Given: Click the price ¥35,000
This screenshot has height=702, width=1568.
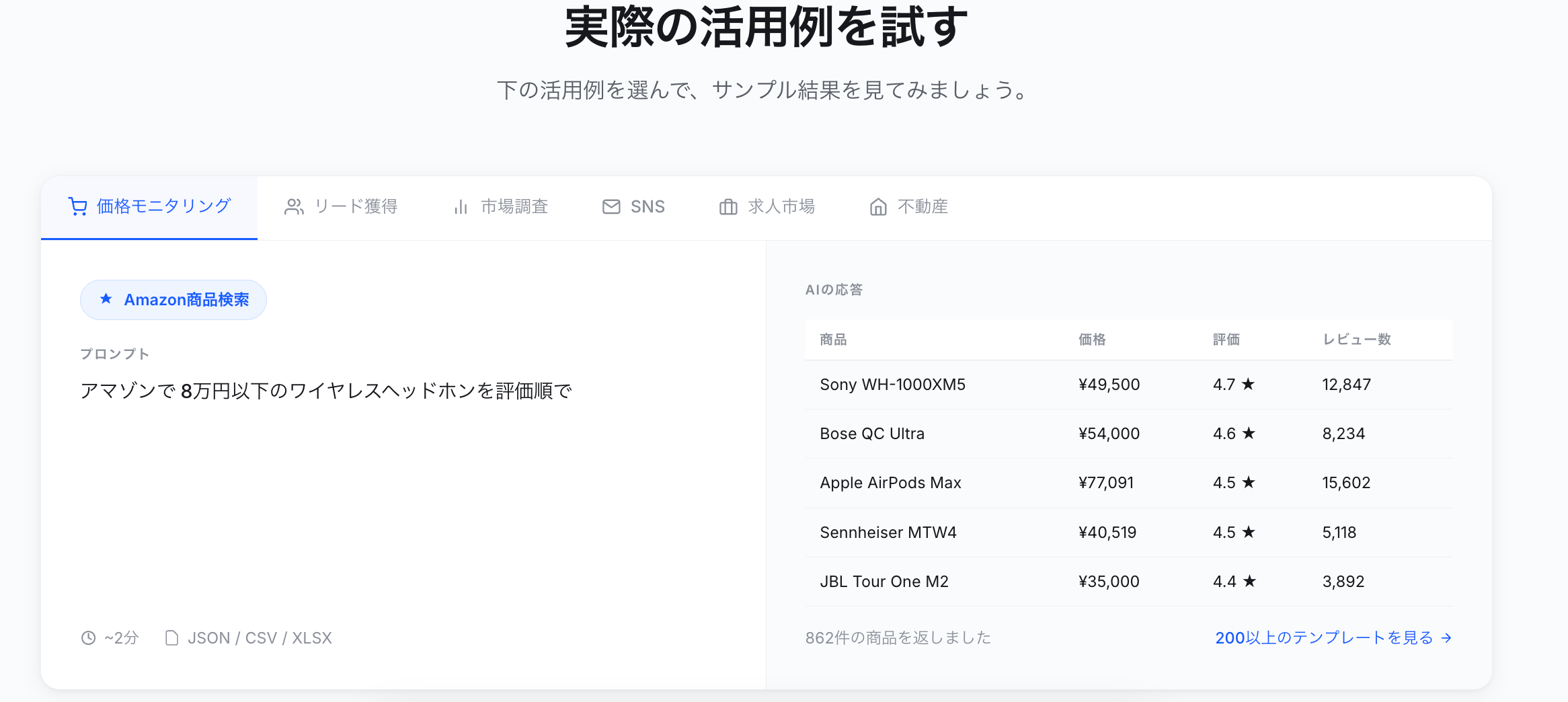Looking at the screenshot, I should pyautogui.click(x=1109, y=582).
